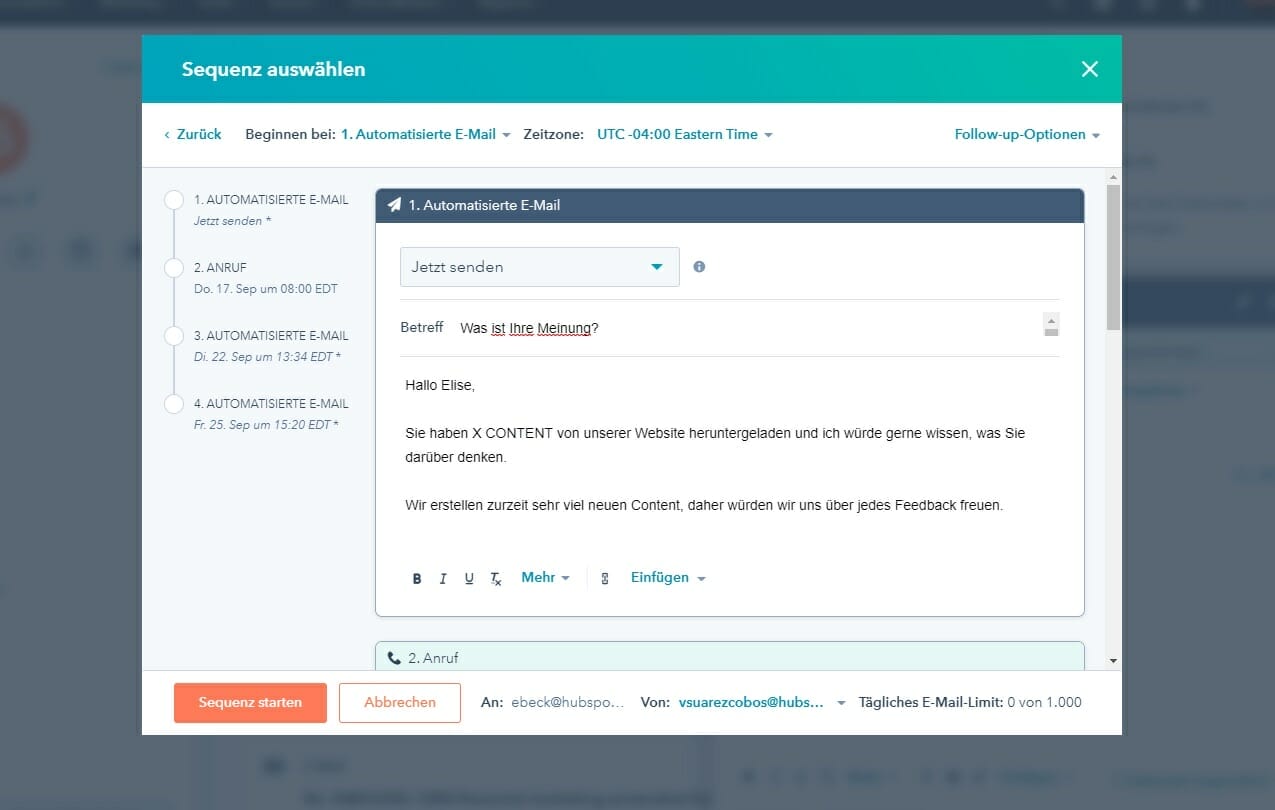The width and height of the screenshot is (1275, 810).
Task: Click the Sequenz starten button
Action: (249, 702)
